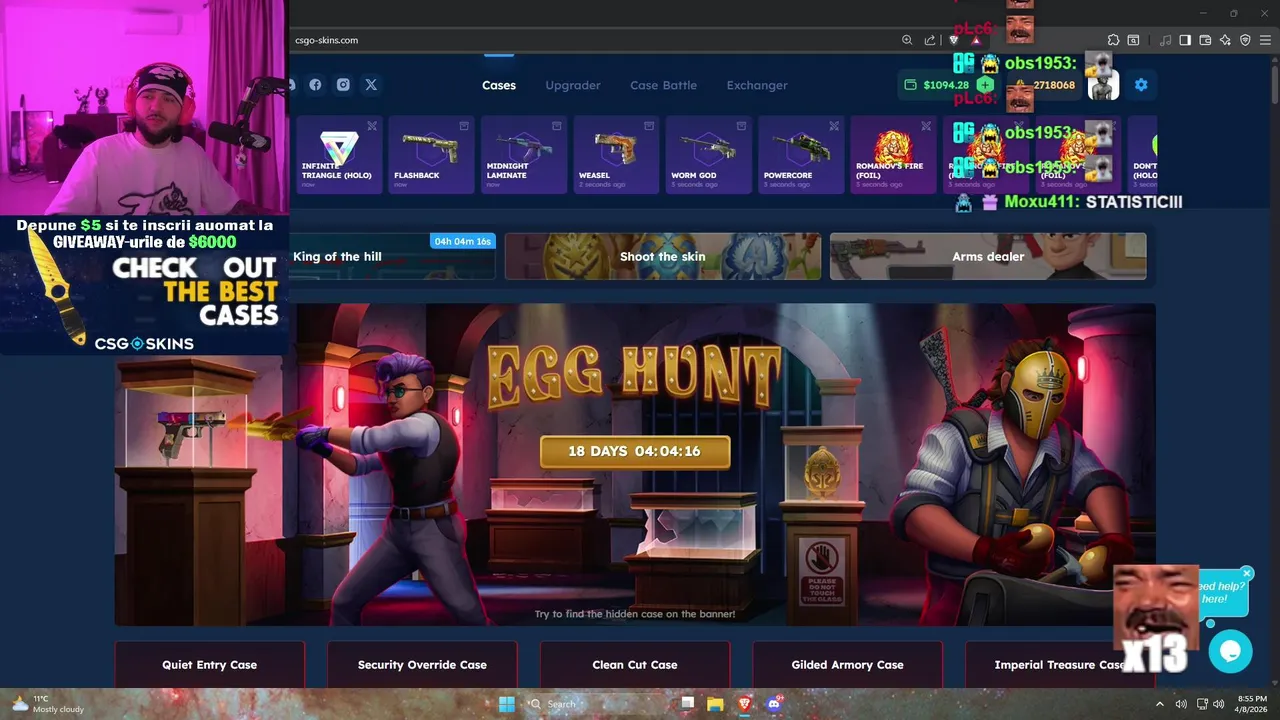Click the Brave Rewards triangle icon
Viewport: 1280px width, 720px height.
(x=976, y=40)
